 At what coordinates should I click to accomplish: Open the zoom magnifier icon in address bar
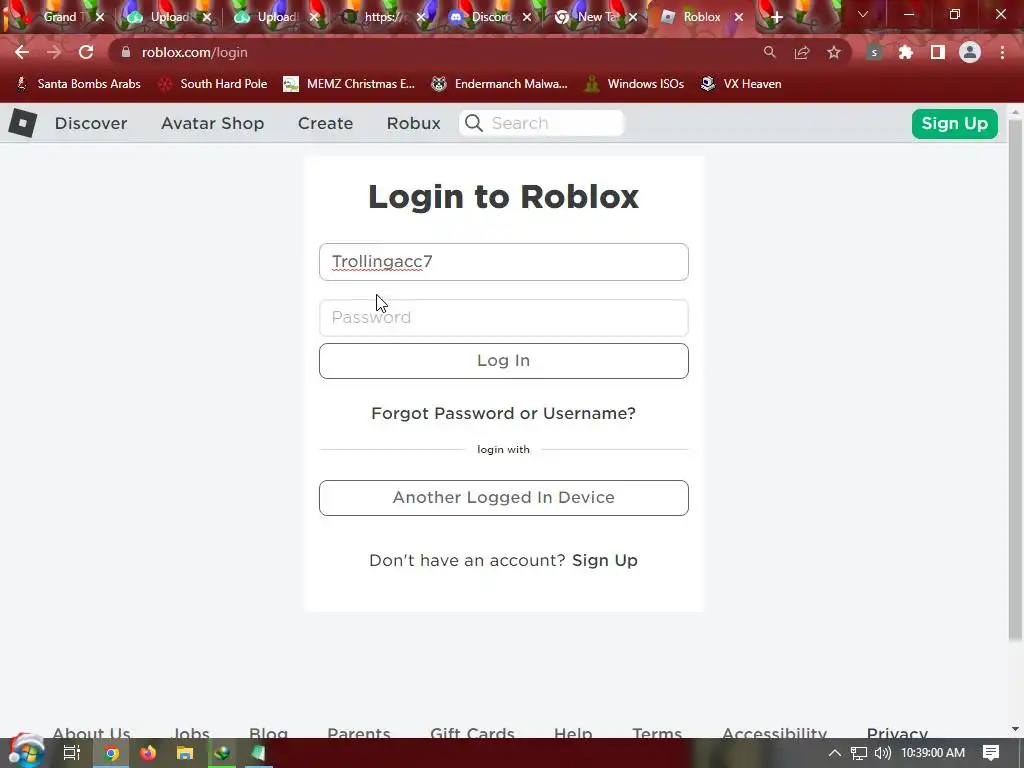[770, 52]
